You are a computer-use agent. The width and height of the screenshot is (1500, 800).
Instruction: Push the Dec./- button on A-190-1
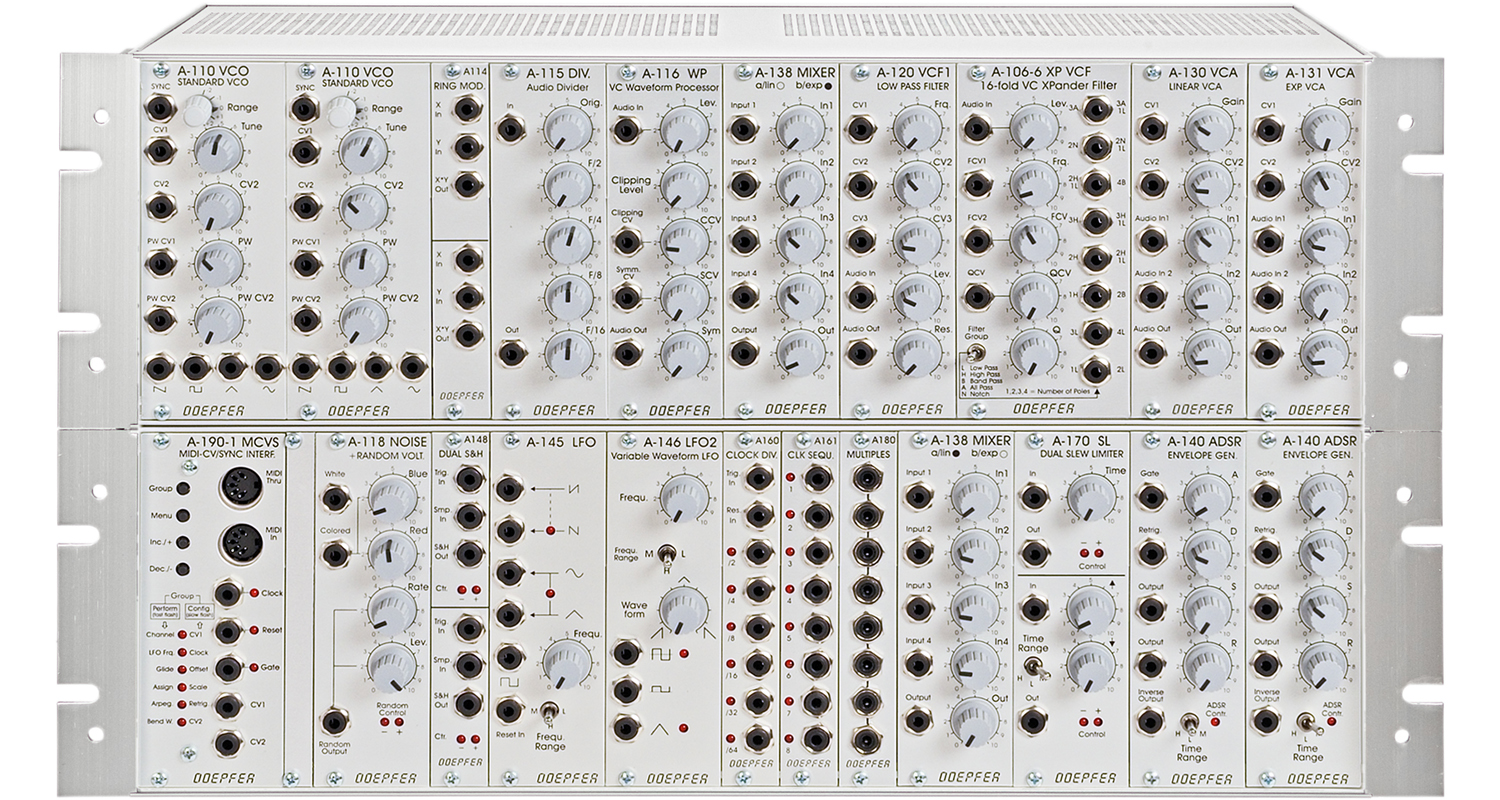(184, 569)
